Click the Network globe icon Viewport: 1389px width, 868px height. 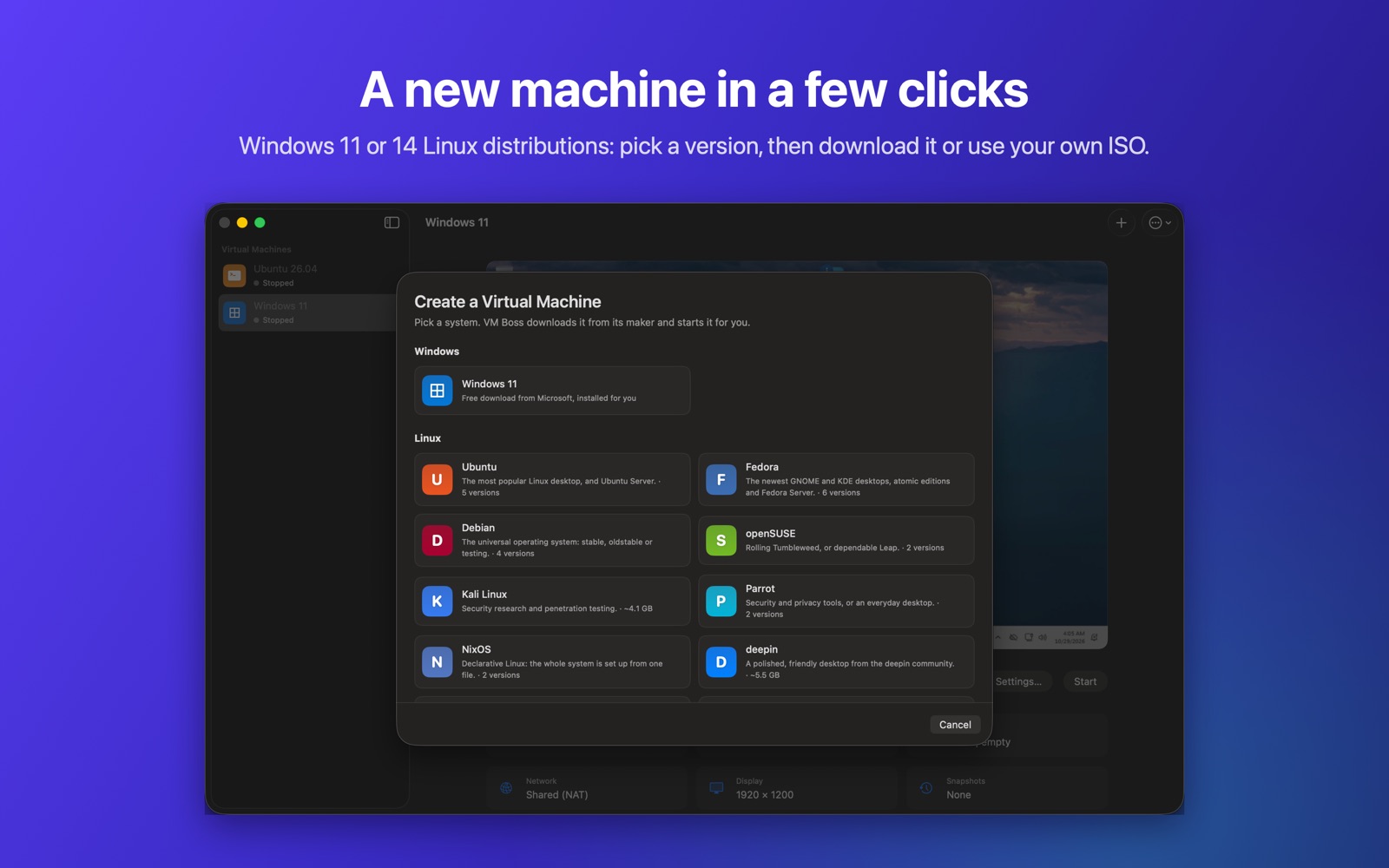click(506, 788)
